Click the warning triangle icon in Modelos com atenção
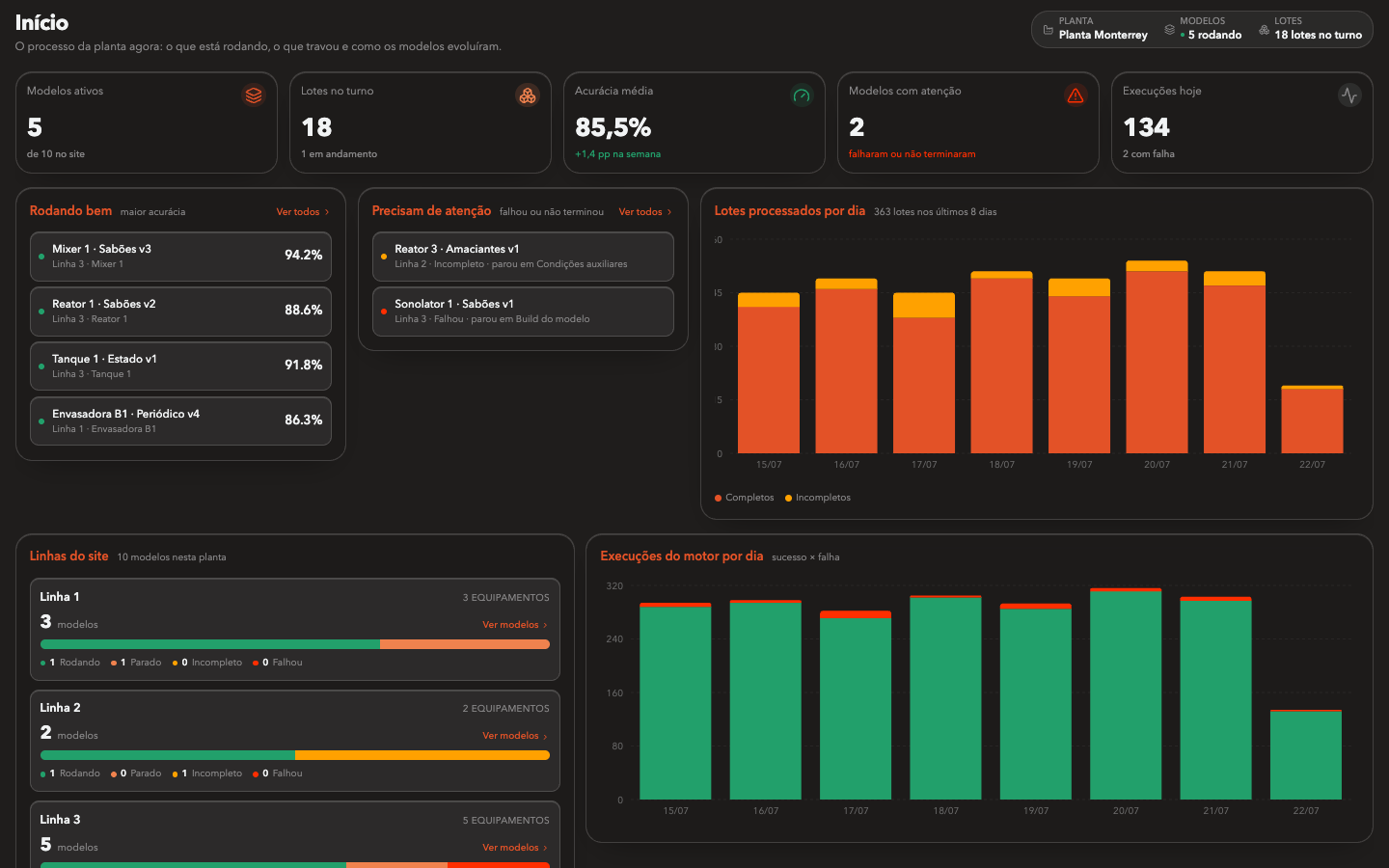Viewport: 1389px width, 868px height. coord(1076,95)
